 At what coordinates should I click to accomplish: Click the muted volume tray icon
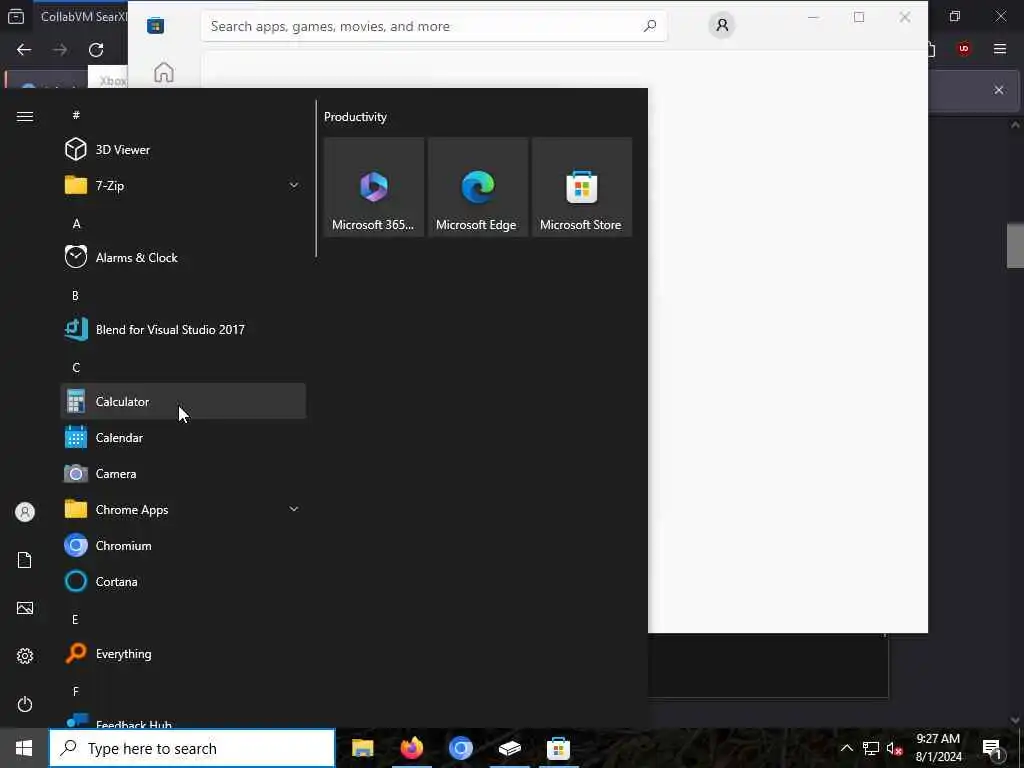[894, 748]
